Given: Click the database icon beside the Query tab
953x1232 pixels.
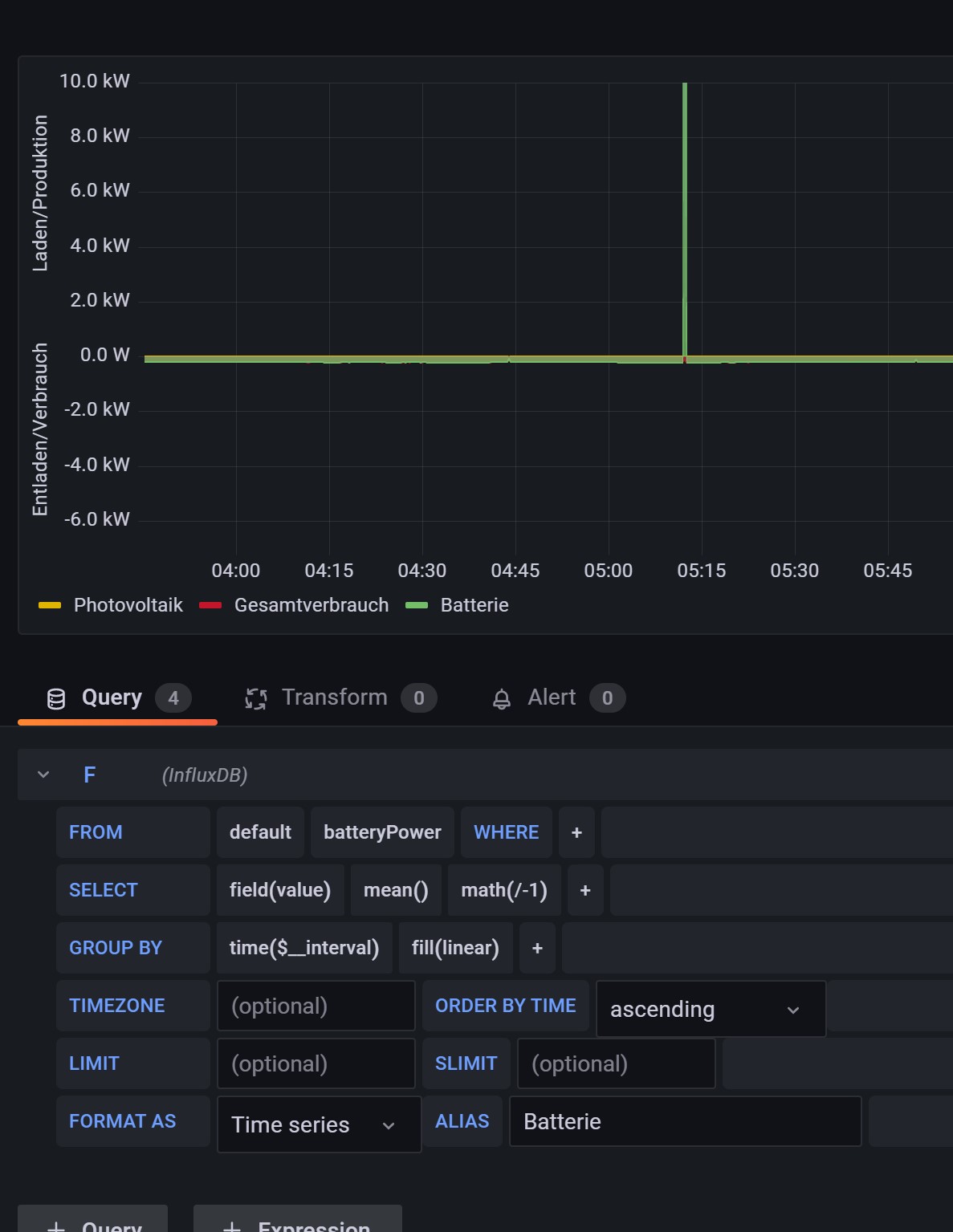Looking at the screenshot, I should pos(55,697).
